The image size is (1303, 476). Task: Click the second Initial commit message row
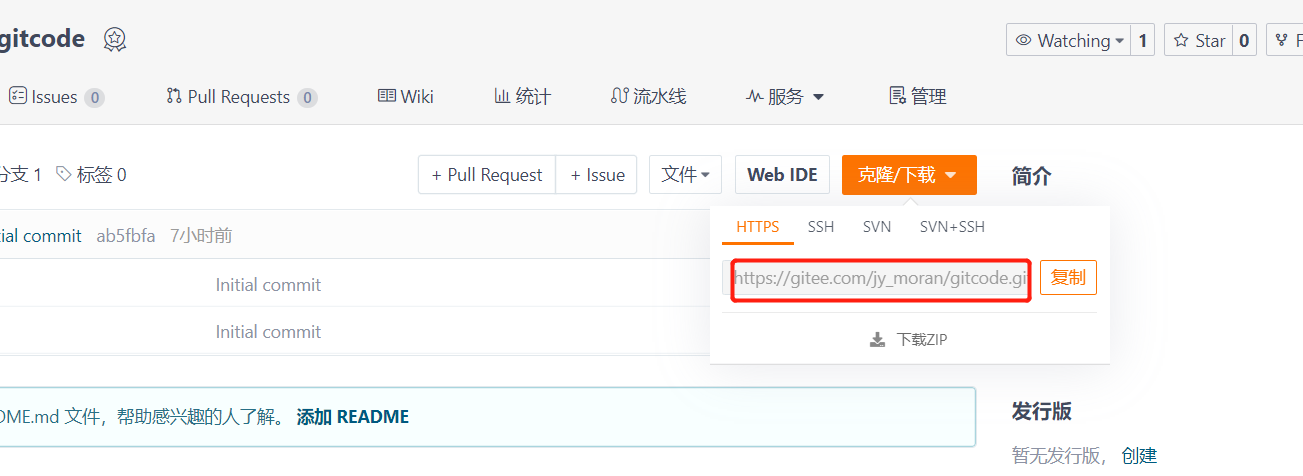268,331
